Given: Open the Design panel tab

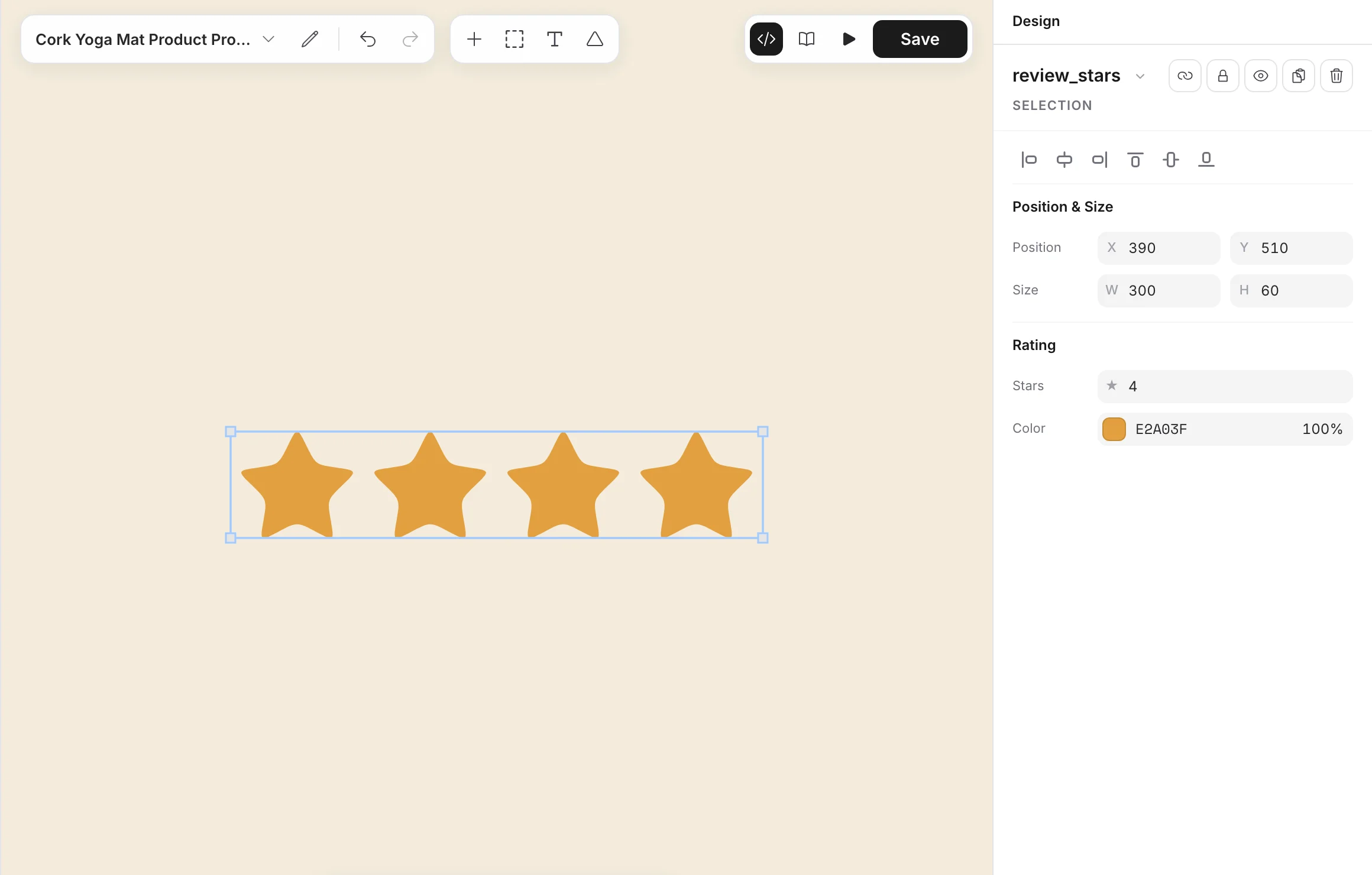Looking at the screenshot, I should (x=1036, y=21).
